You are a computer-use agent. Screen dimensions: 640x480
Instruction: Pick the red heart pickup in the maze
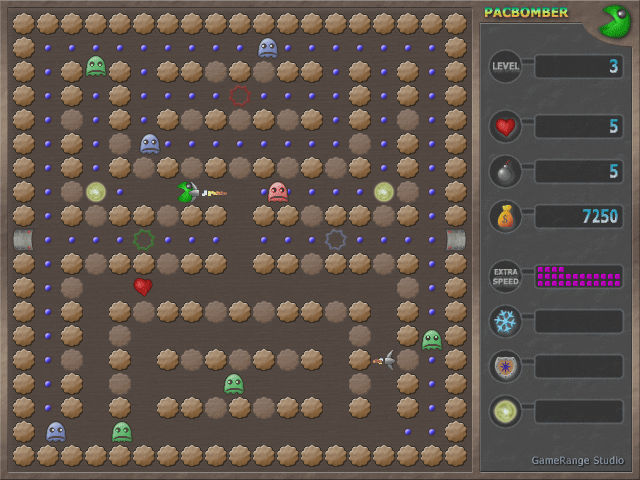point(143,287)
